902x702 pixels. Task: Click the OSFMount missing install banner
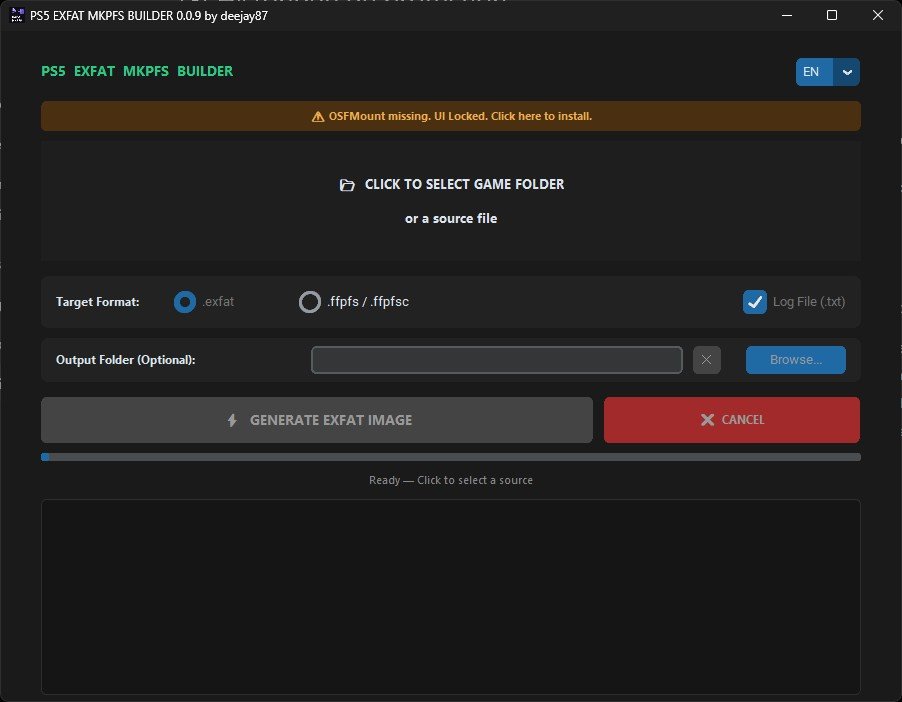[x=451, y=116]
